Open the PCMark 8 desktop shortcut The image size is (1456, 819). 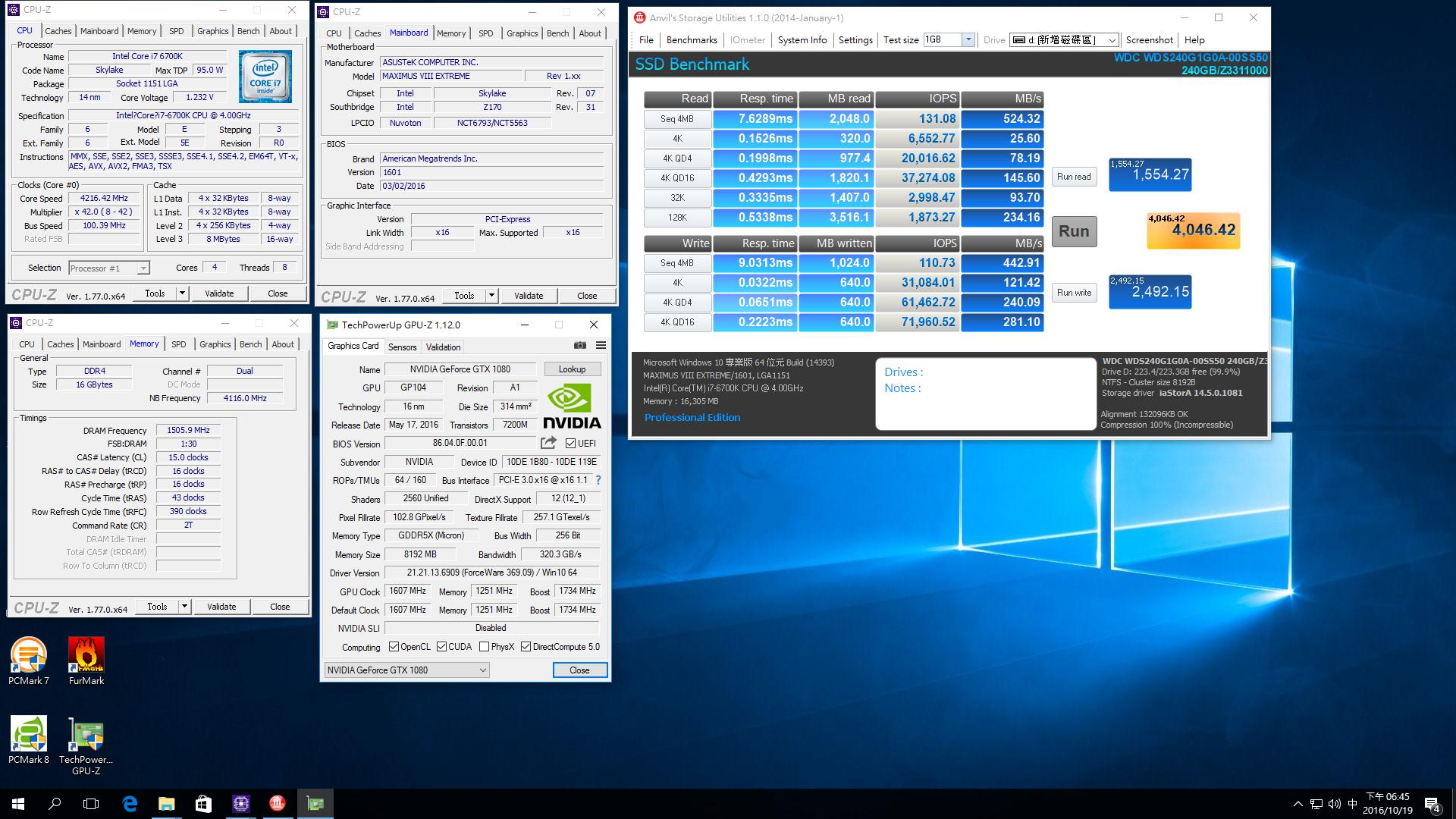coord(29,739)
